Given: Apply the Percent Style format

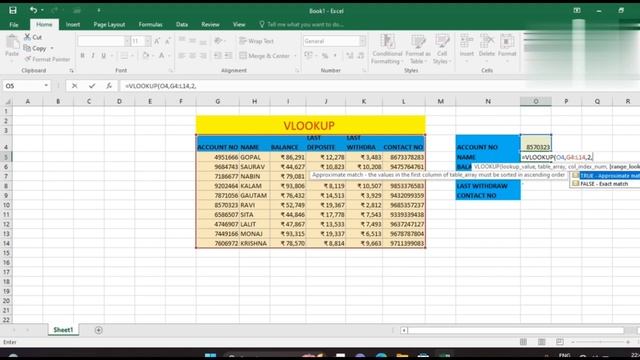Looking at the screenshot, I should point(325,56).
